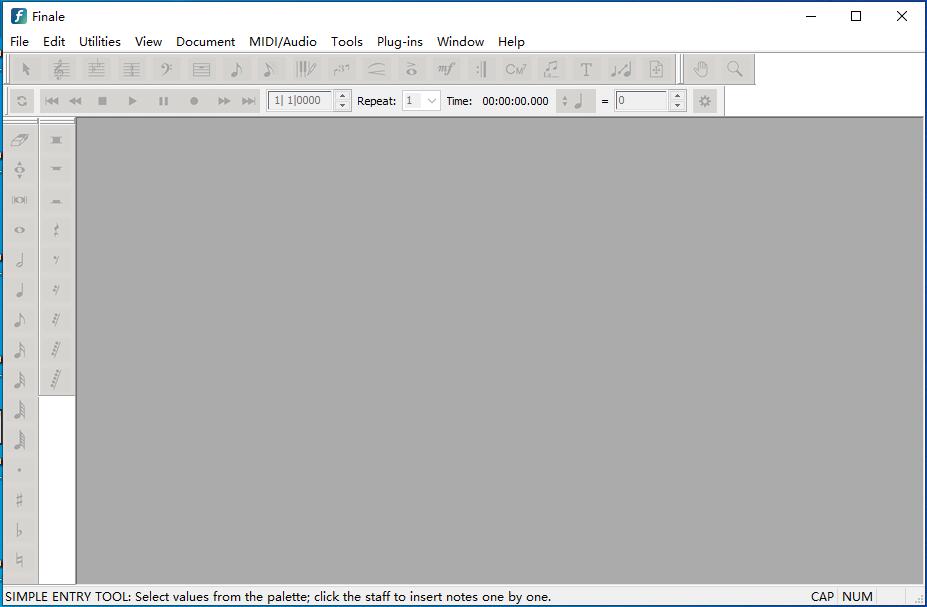Image resolution: width=927 pixels, height=607 pixels.
Task: Fast forward playback
Action: click(x=223, y=101)
